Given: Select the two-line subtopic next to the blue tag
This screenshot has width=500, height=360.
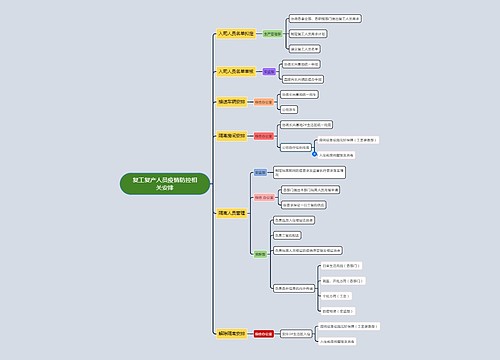Looking at the screenshot, I should point(309,172).
